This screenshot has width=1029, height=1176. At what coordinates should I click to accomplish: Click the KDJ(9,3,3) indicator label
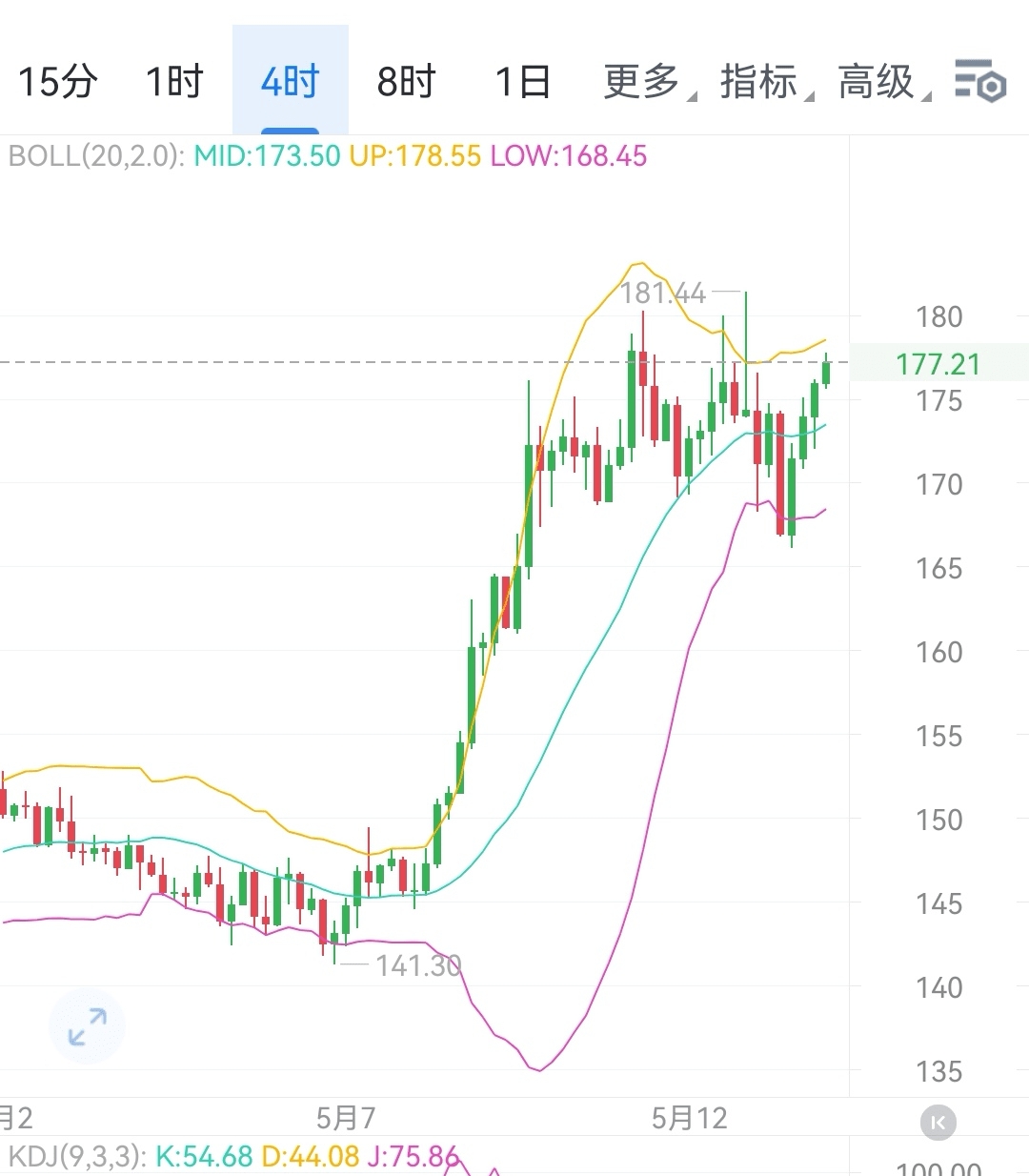coord(78,1157)
